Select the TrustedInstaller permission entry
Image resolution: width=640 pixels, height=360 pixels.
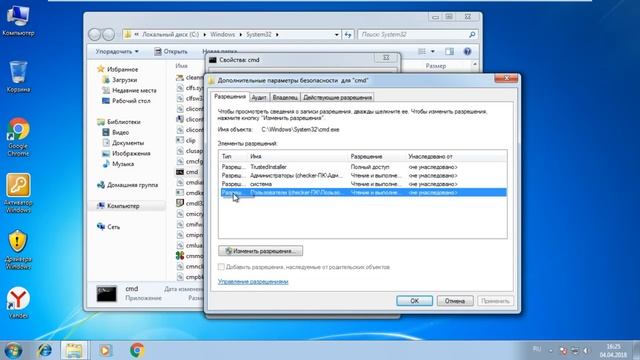point(363,167)
